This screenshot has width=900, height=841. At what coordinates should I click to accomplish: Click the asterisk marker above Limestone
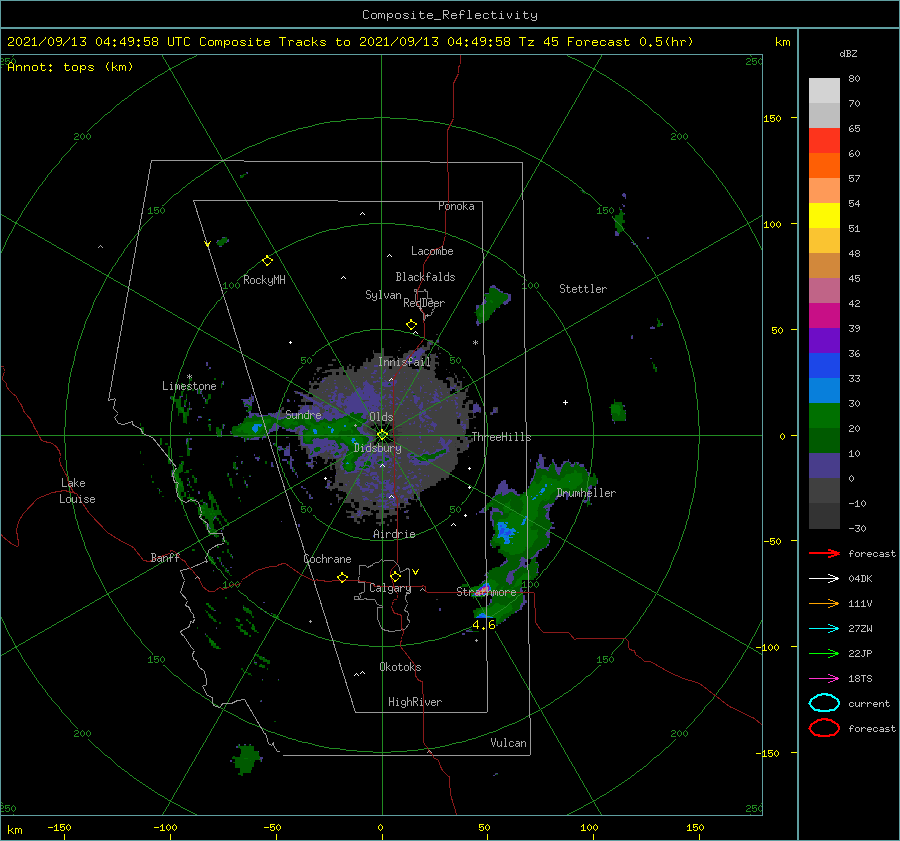click(x=189, y=378)
